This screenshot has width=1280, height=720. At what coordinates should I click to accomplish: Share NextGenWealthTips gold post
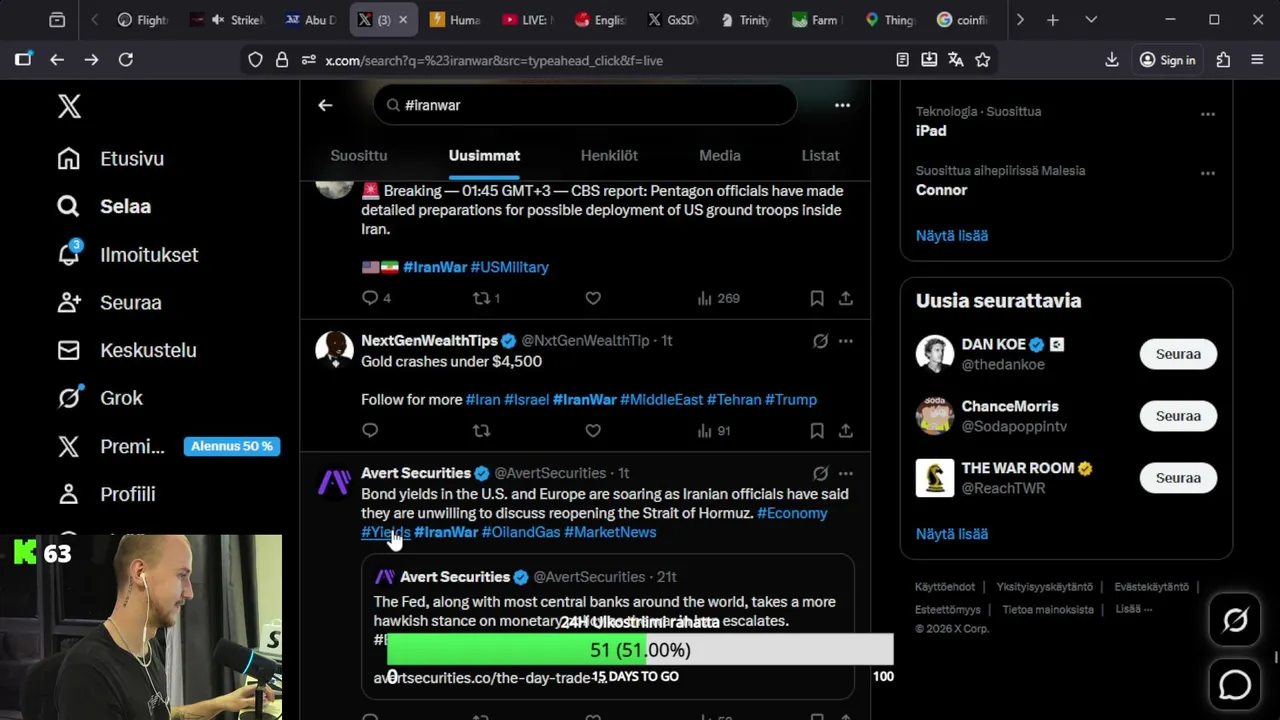coord(845,430)
